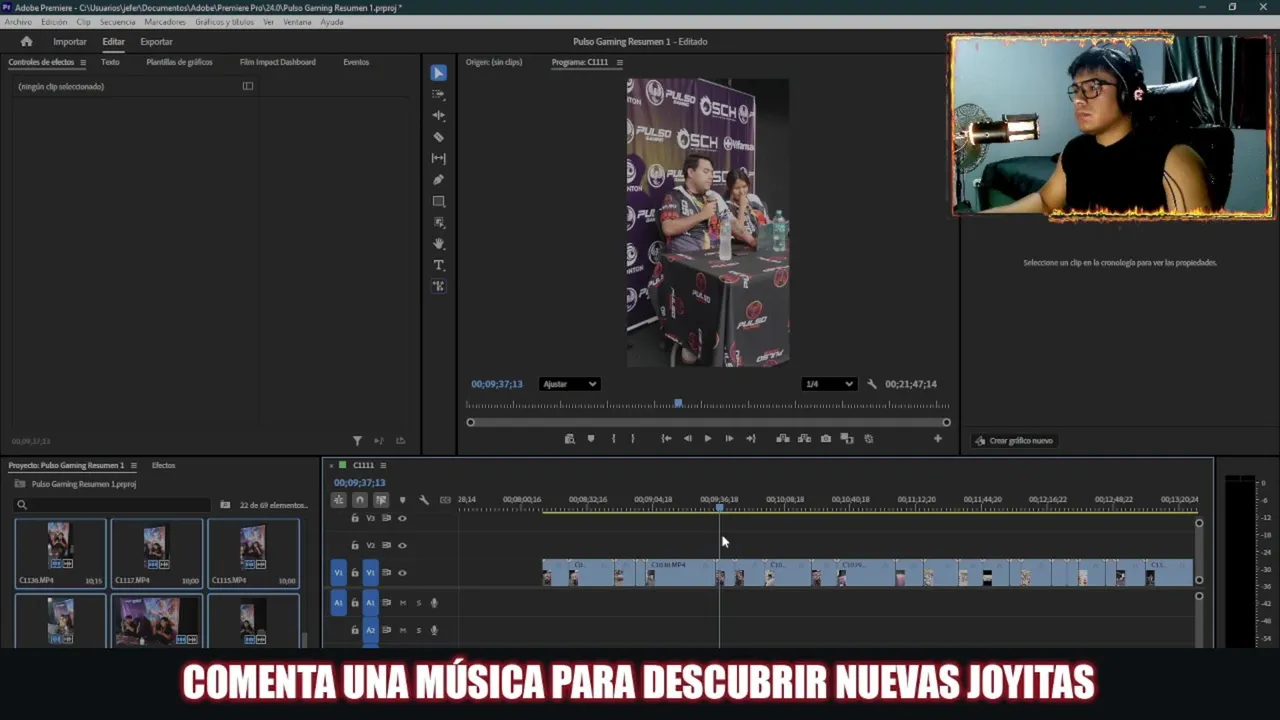Click the Mark In bracket button
The image size is (1280, 720).
coord(613,438)
